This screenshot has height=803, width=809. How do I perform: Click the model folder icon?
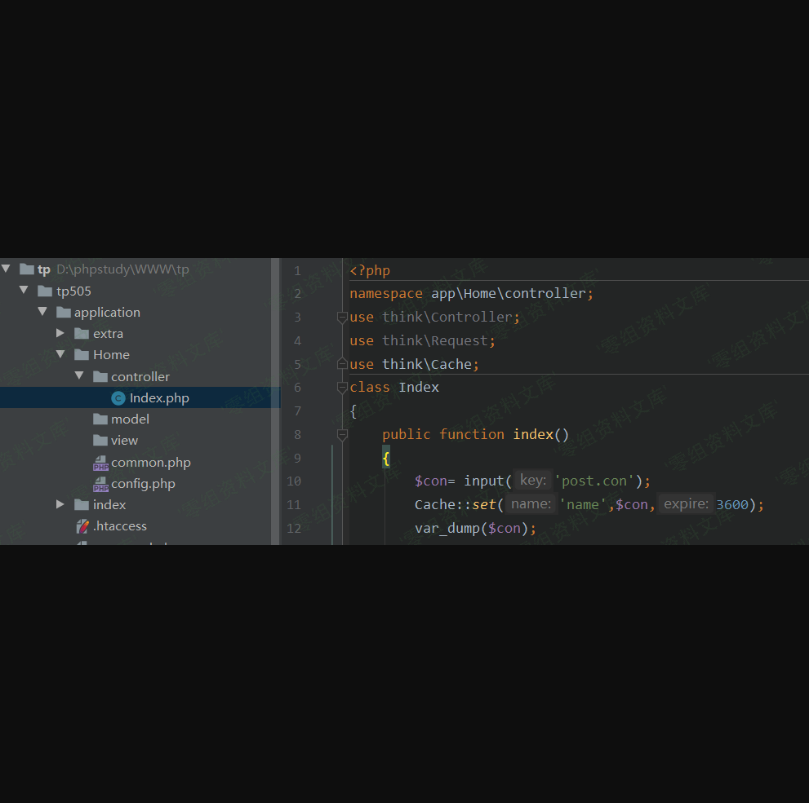tap(100, 419)
